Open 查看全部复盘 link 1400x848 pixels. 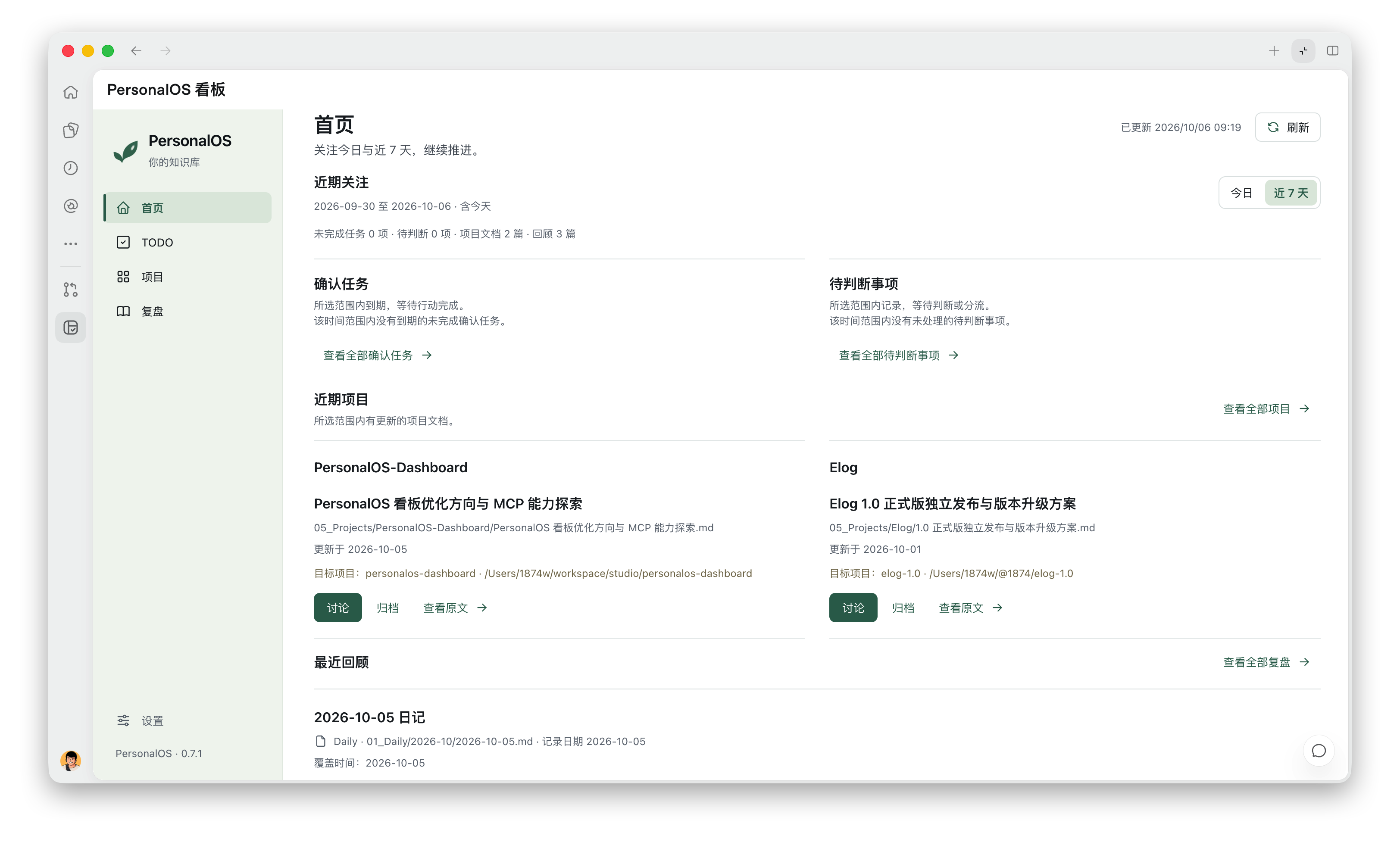point(1266,662)
